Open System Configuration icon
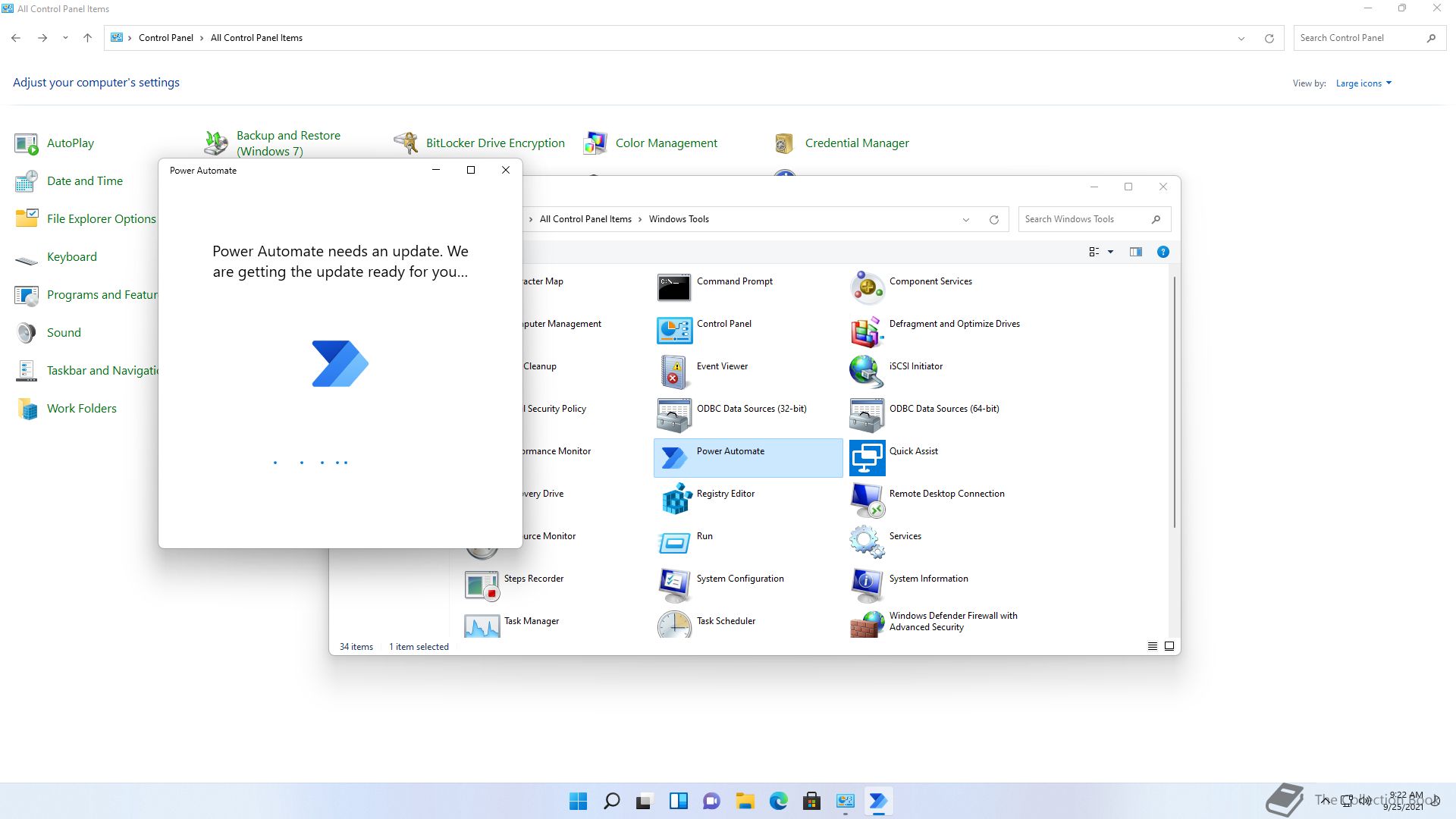This screenshot has width=1456, height=819. pos(674,585)
